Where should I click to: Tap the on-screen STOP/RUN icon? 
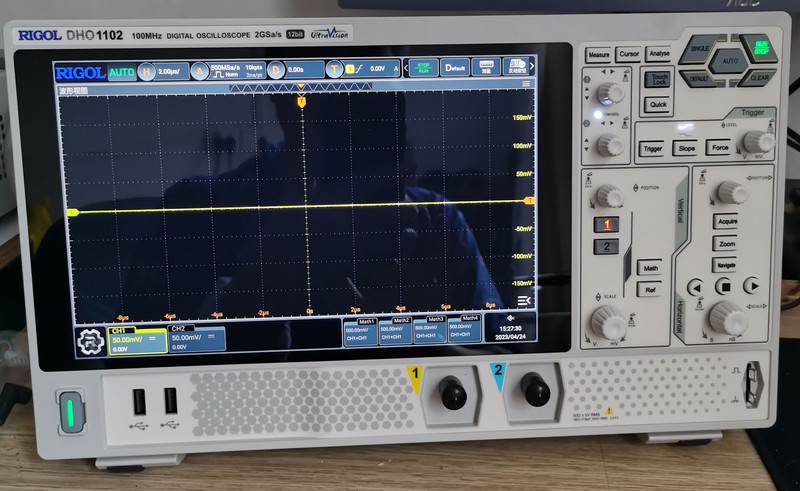(423, 69)
